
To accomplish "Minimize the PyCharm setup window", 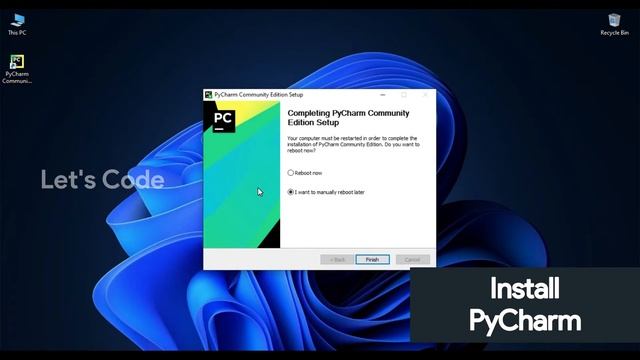I will point(382,95).
